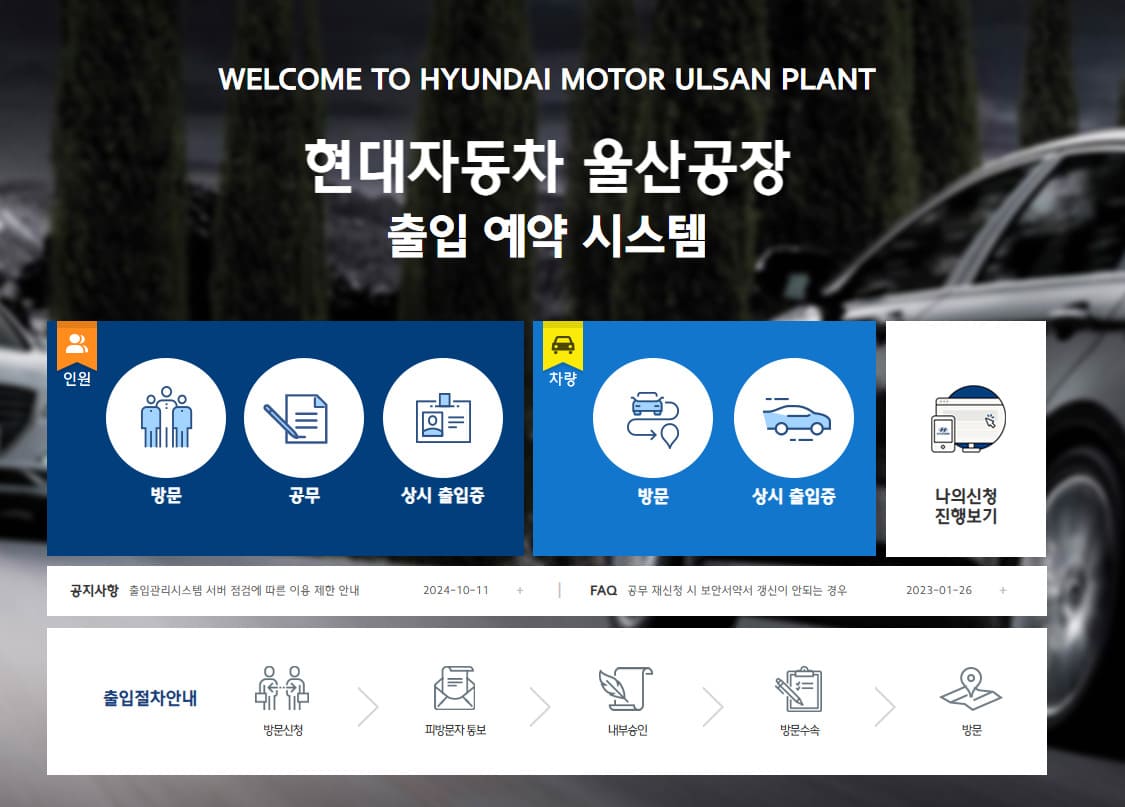Image resolution: width=1125 pixels, height=807 pixels.
Task: Open the 공무 재신청 보안서약서 FAQ entry
Action: tap(737, 590)
